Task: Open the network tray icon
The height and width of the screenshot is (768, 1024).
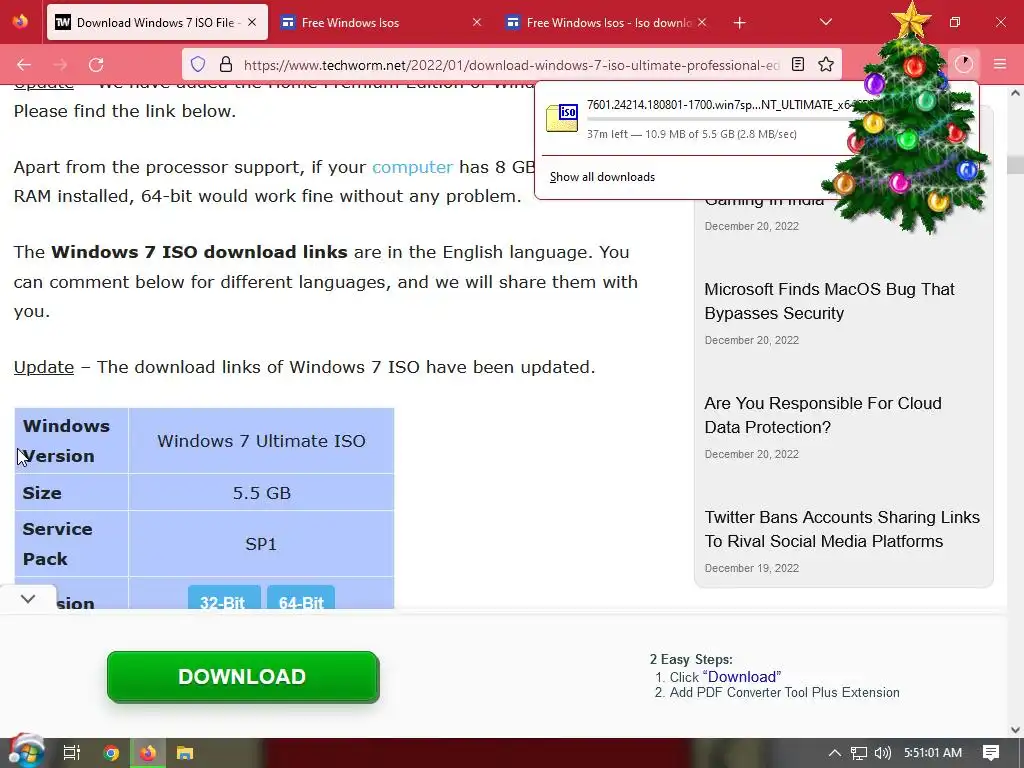Action: [859, 753]
